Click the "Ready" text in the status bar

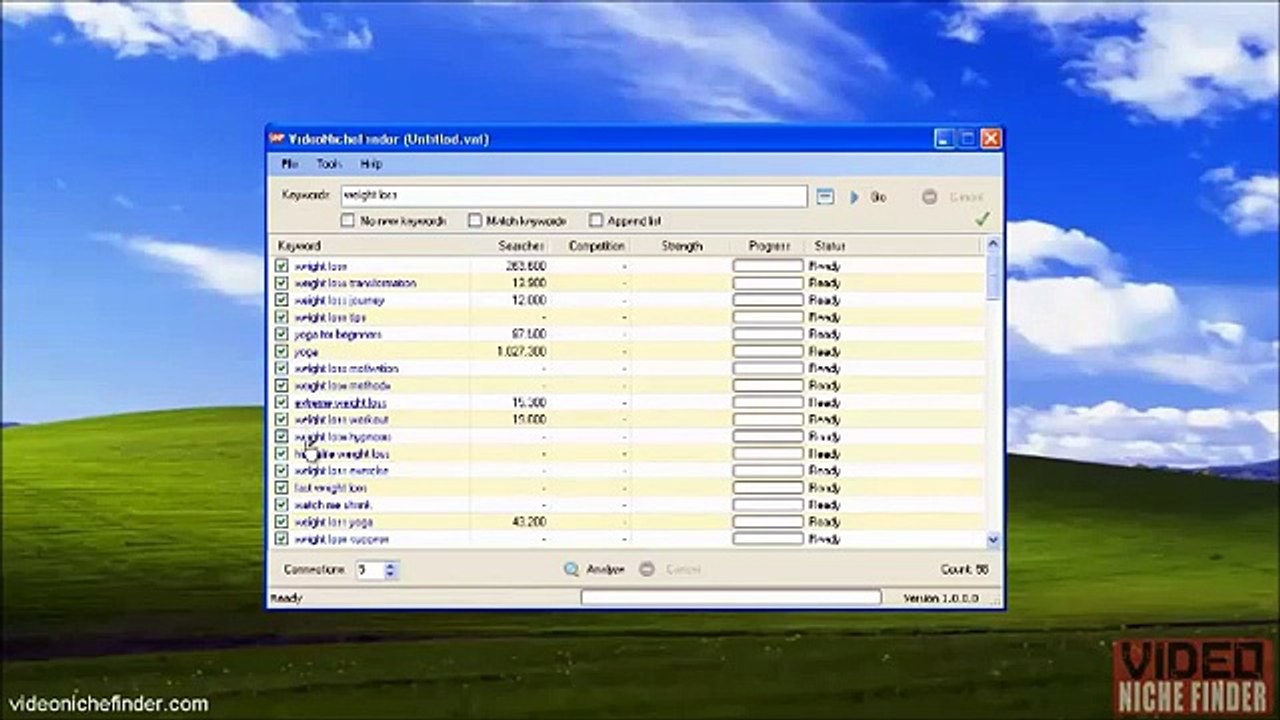286,598
